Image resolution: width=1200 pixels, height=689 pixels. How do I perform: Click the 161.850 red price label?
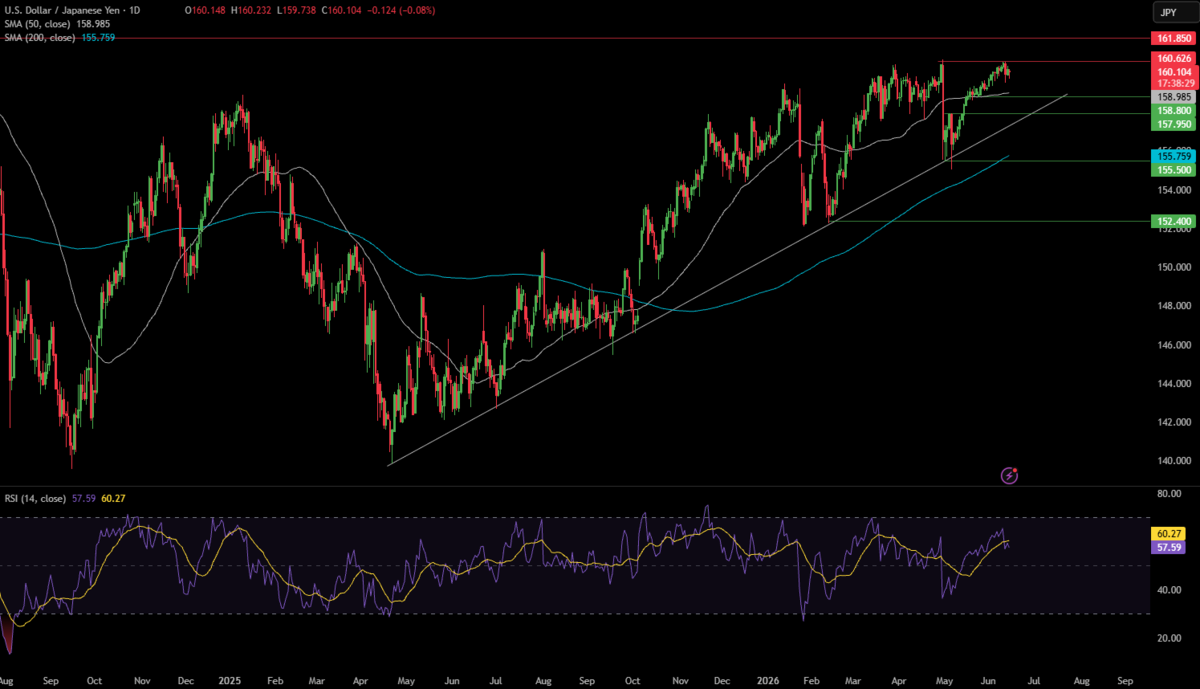(x=1171, y=38)
